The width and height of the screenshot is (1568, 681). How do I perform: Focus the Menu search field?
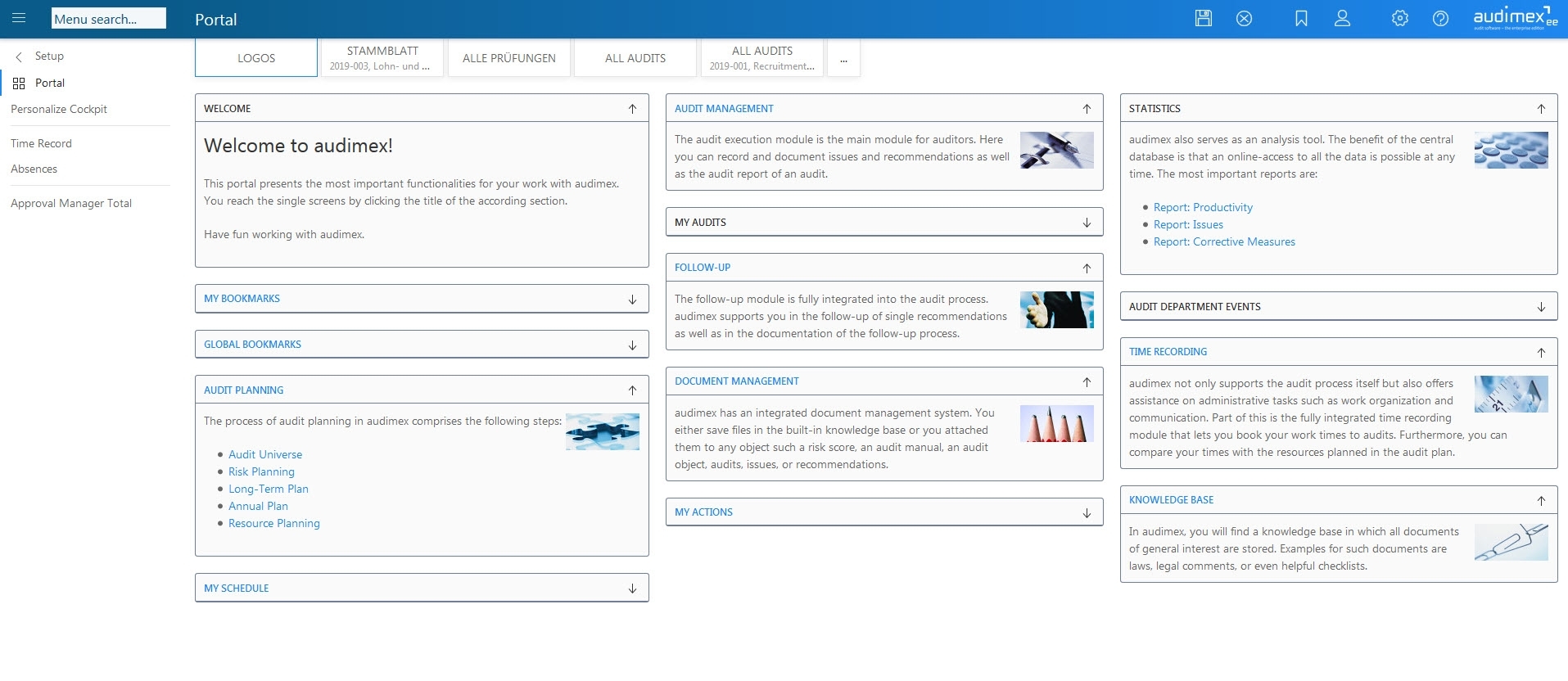(x=108, y=19)
